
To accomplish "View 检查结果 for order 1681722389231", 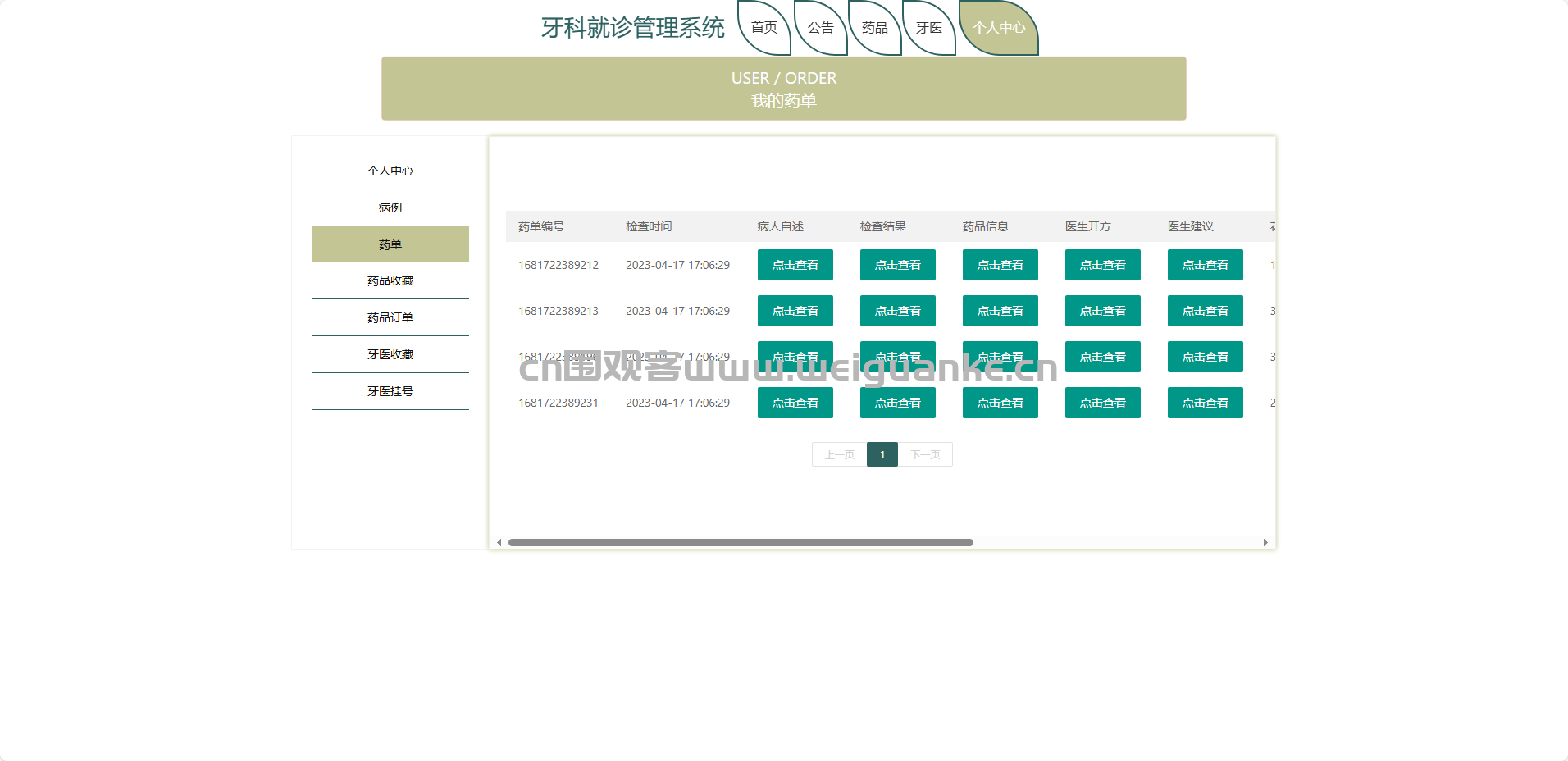I will (898, 403).
